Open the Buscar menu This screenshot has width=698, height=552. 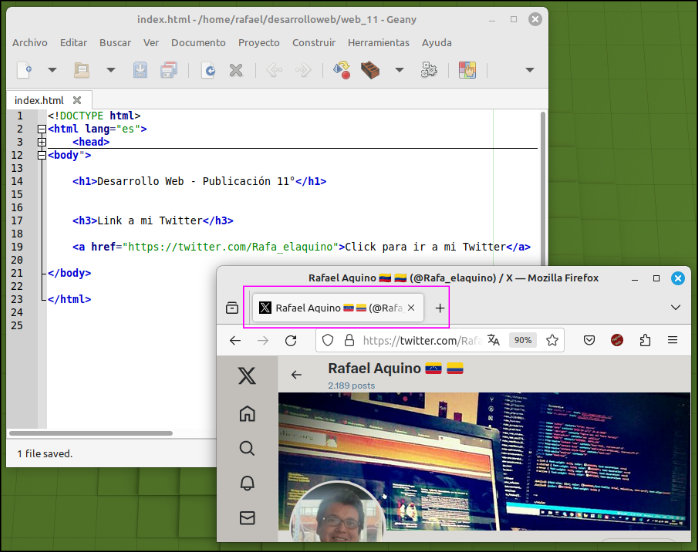pos(115,42)
